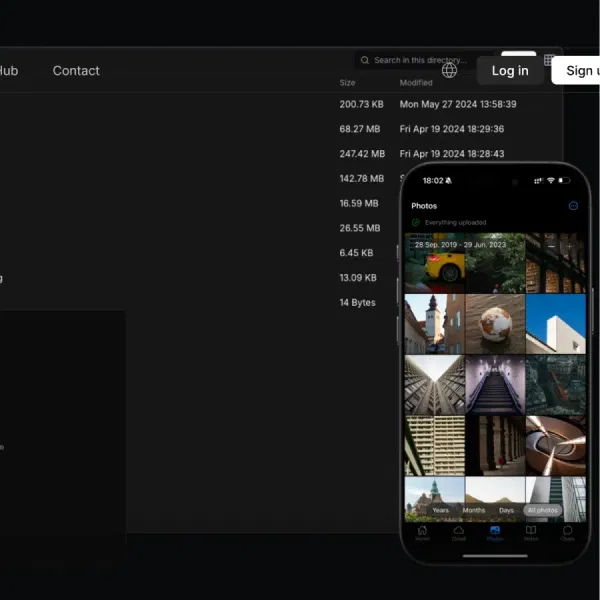Screen dimensions: 600x600
Task: Click the Sign up button
Action: 576,71
